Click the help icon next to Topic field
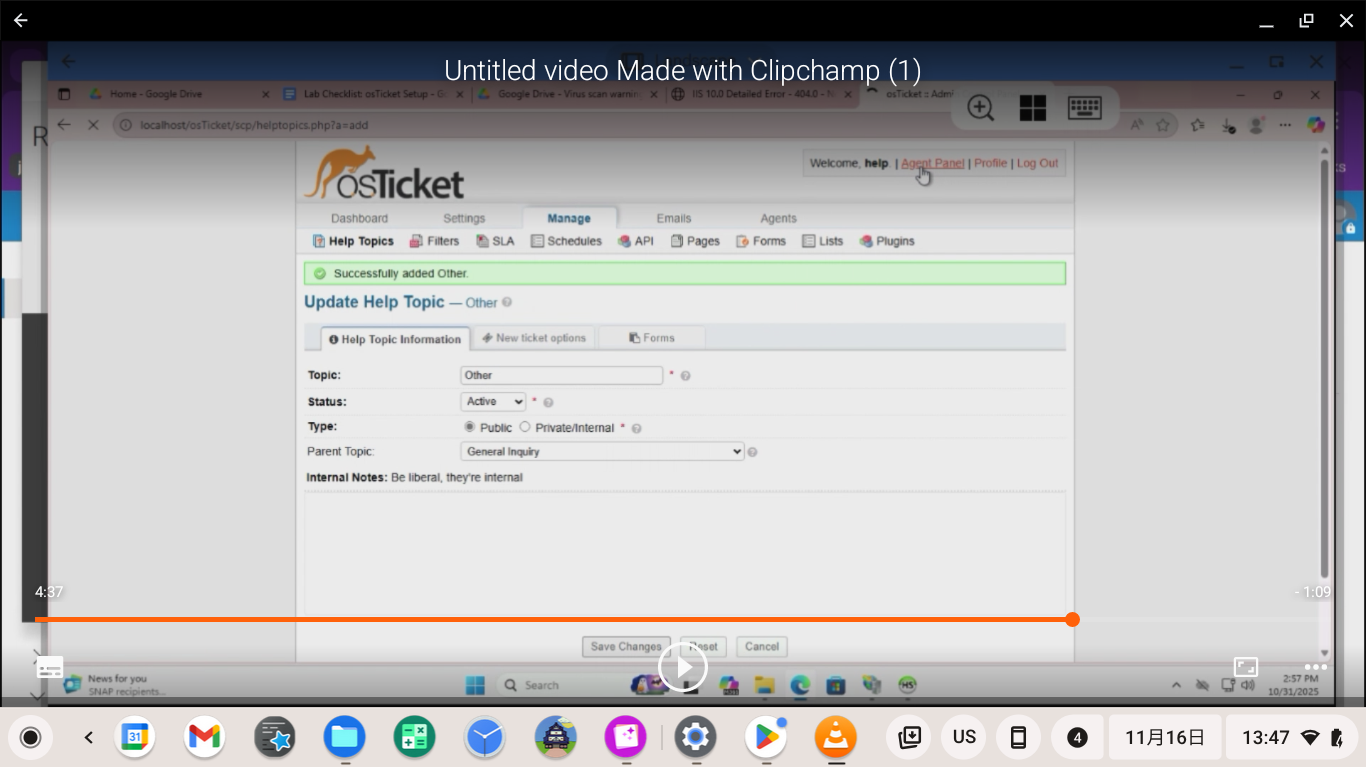 [686, 376]
